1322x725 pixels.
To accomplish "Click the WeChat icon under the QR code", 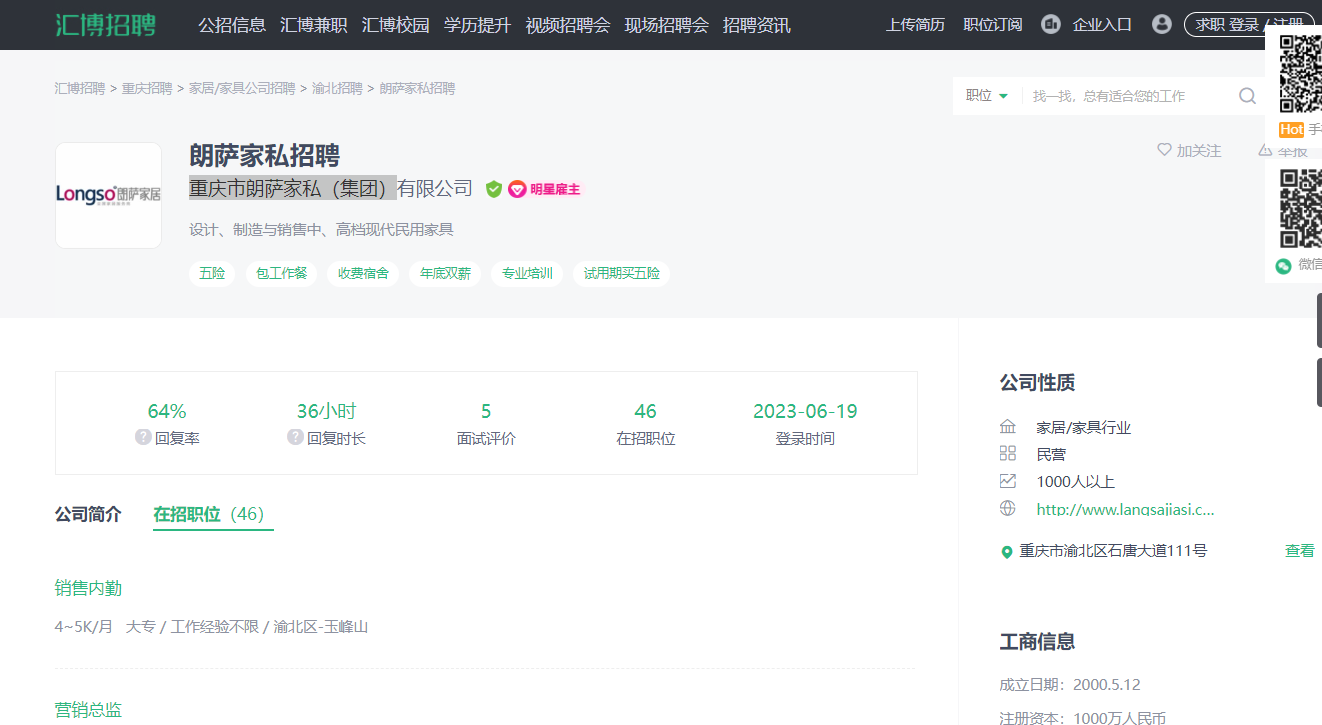I will click(1283, 265).
